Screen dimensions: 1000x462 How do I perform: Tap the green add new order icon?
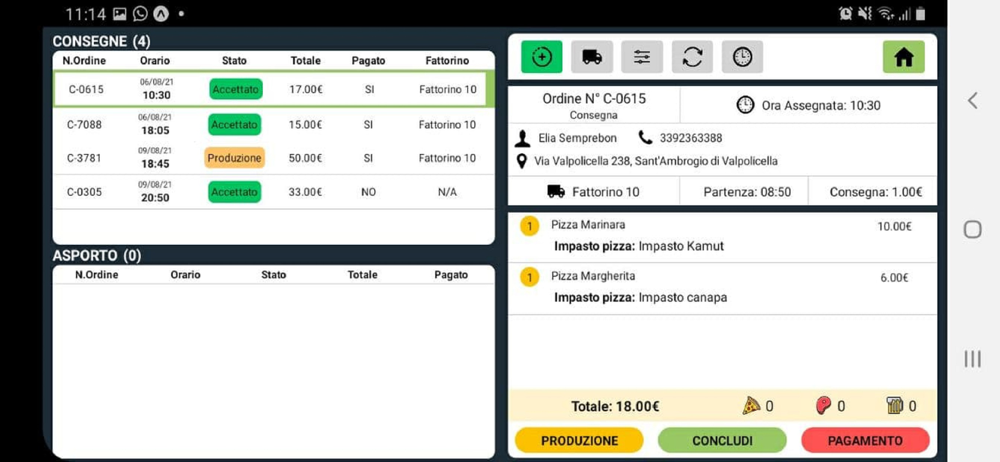tap(541, 57)
